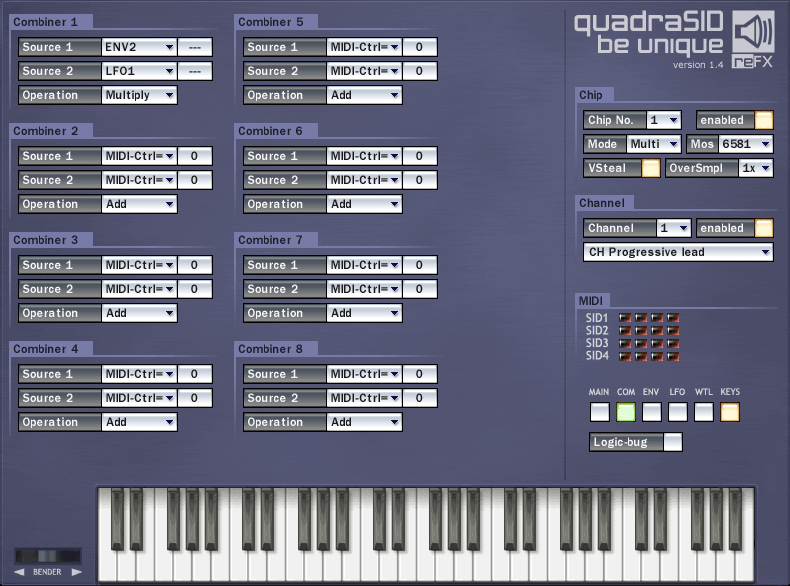Open the Mode Multi dropdown
The width and height of the screenshot is (790, 586).
(654, 144)
